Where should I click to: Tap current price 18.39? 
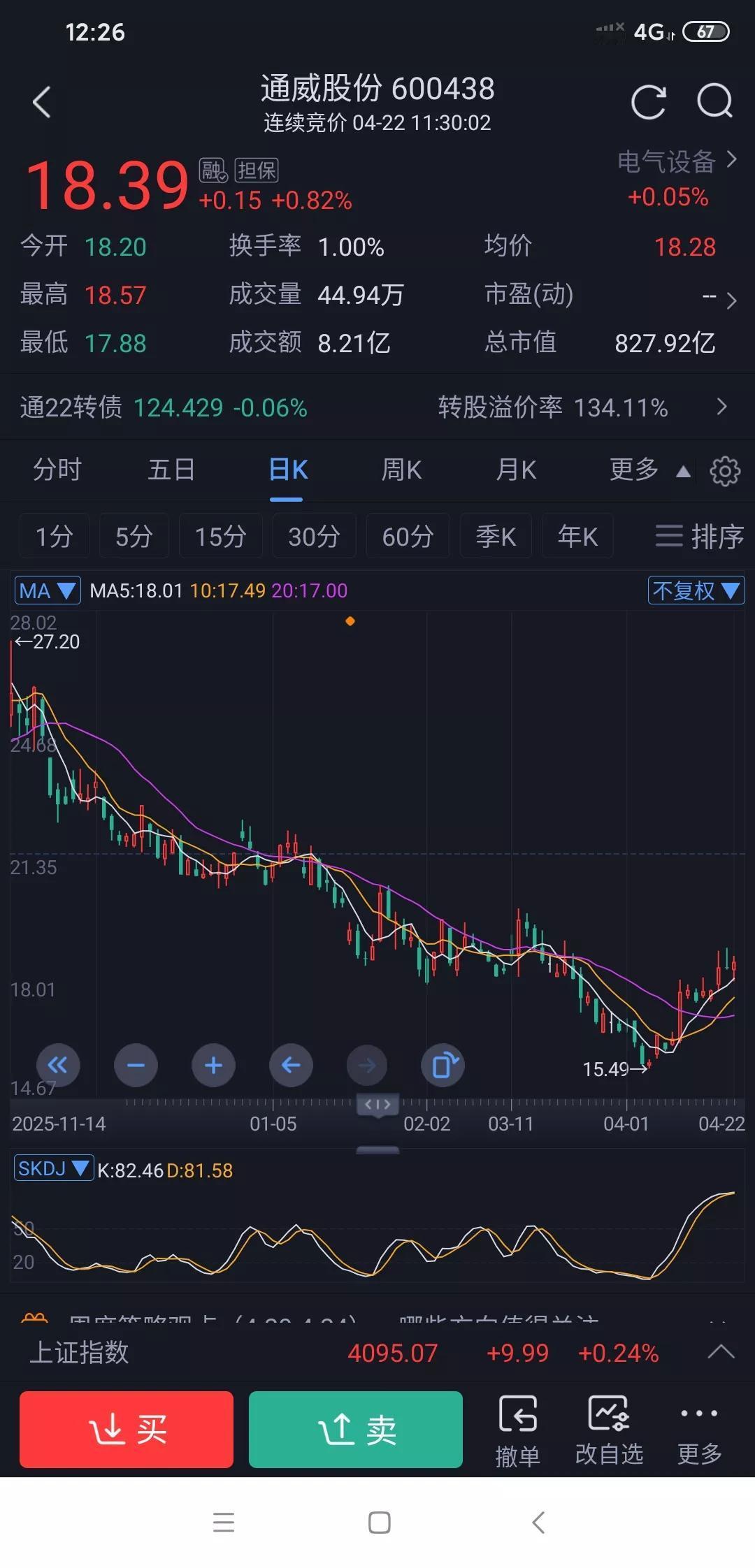(106, 184)
